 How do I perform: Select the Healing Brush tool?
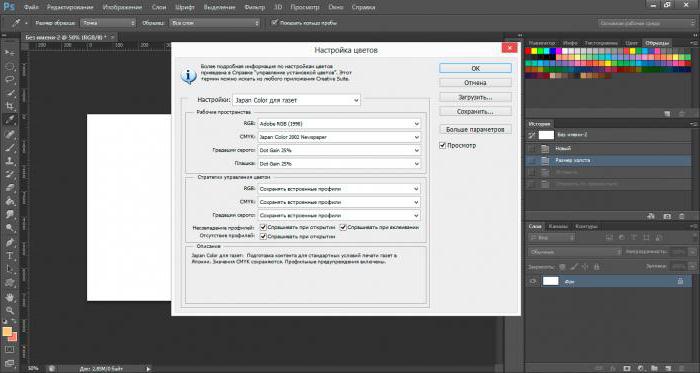point(10,133)
